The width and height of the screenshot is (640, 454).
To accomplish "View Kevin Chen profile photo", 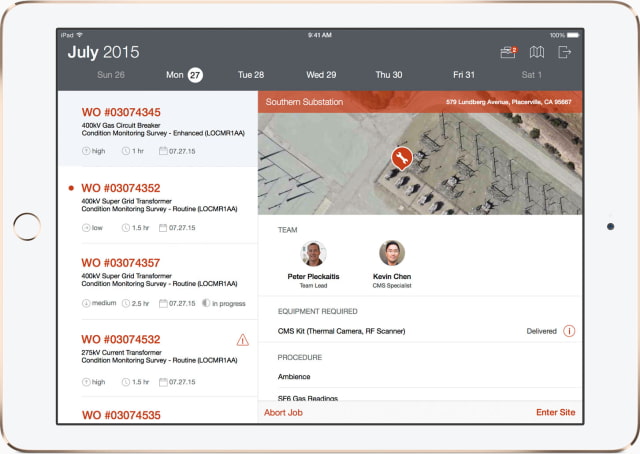I will (392, 253).
